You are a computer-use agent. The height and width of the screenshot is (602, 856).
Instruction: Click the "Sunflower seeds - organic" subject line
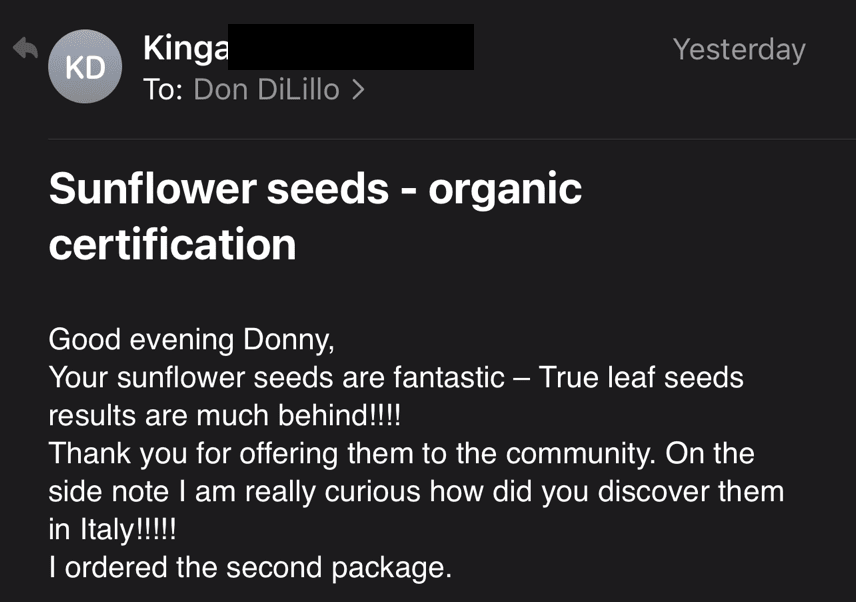(315, 188)
